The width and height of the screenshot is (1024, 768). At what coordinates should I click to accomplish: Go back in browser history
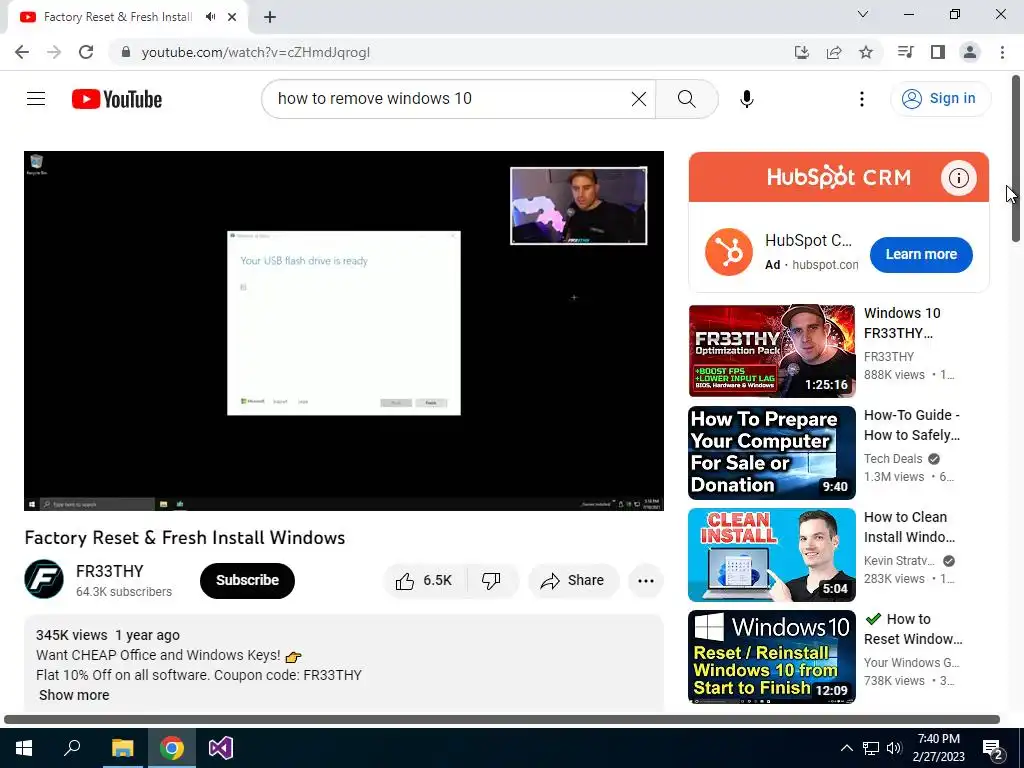[x=22, y=52]
